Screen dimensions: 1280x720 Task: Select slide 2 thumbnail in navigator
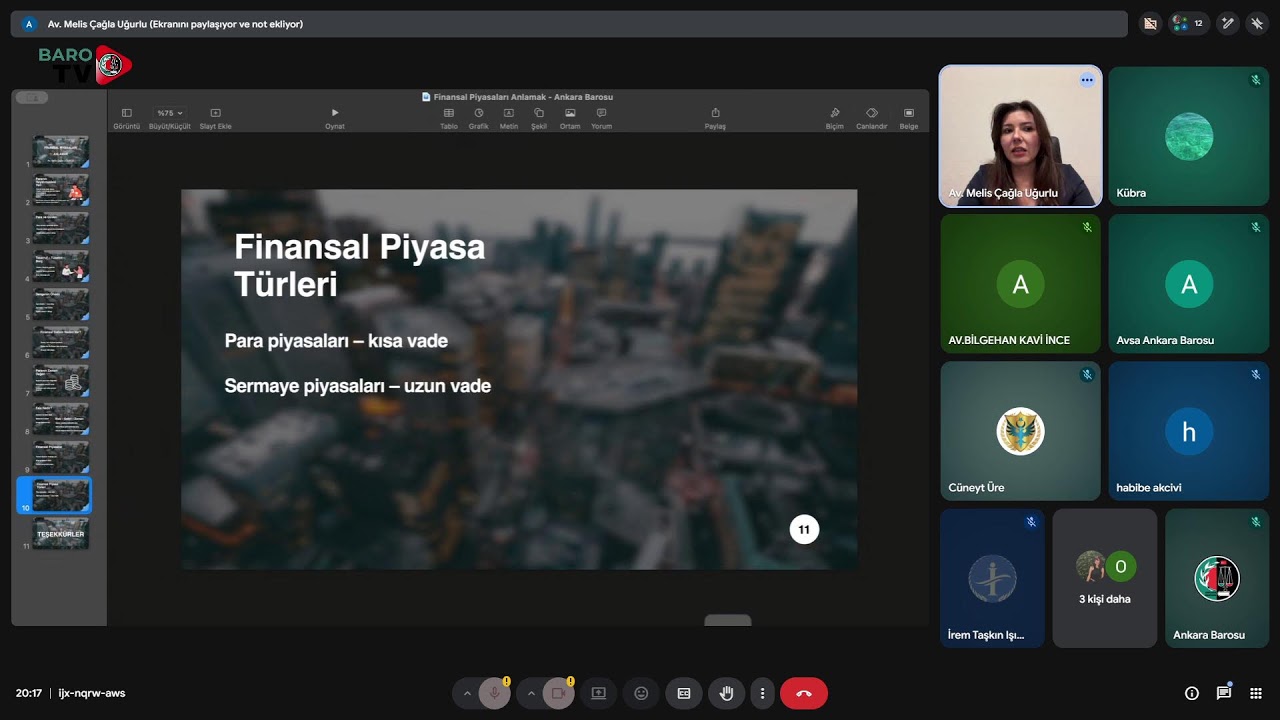pyautogui.click(x=61, y=189)
